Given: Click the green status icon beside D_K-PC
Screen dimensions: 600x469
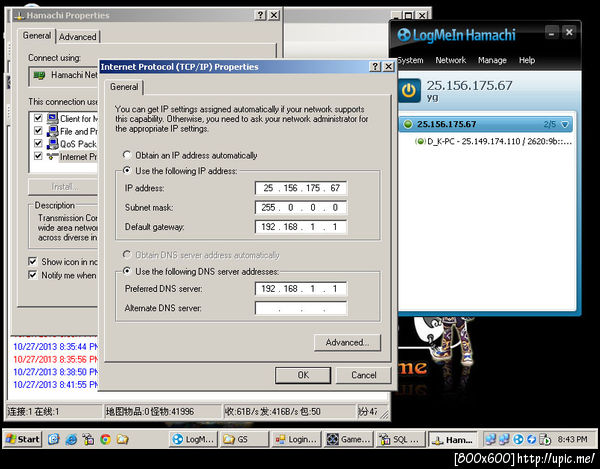Looking at the screenshot, I should click(x=420, y=142).
